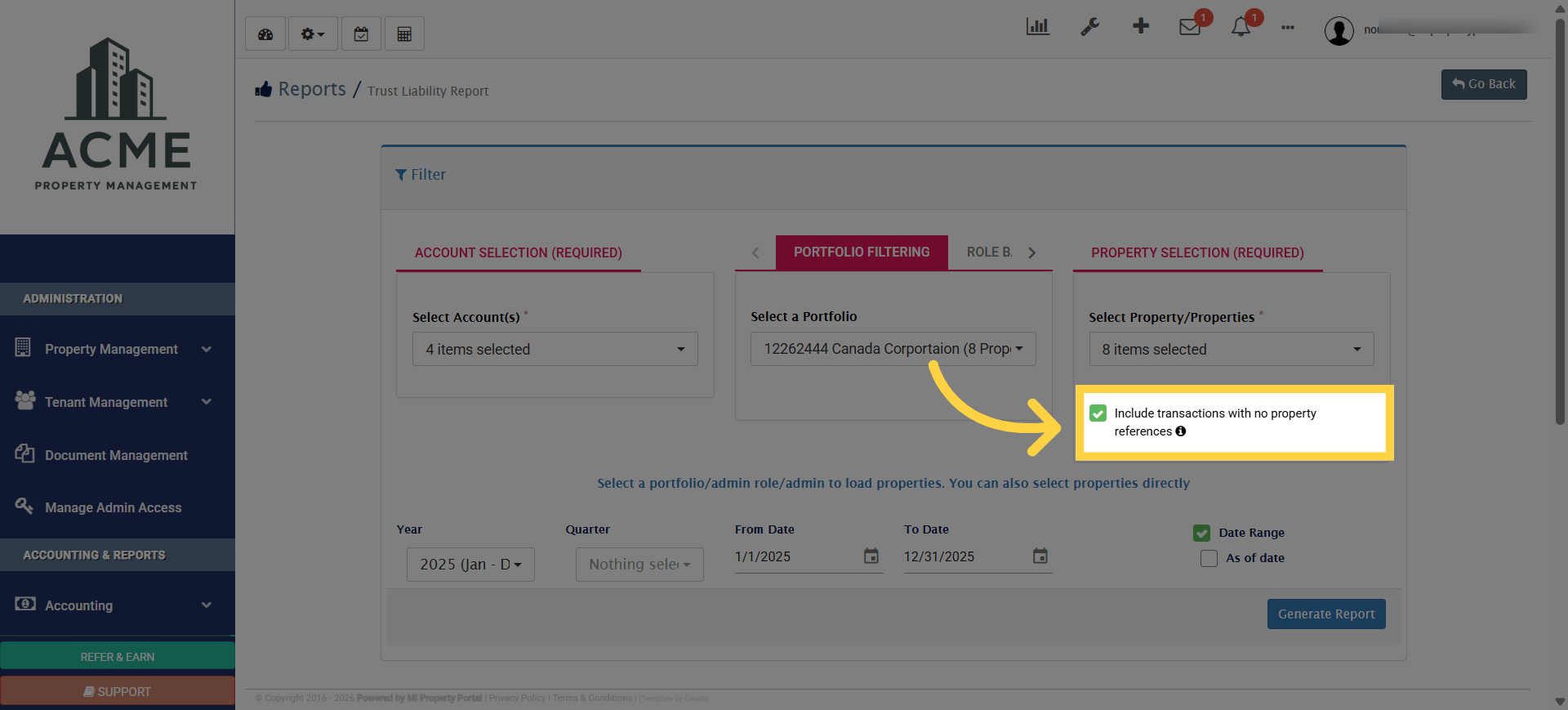Enable the As of date checkbox
1568x710 pixels.
pos(1209,558)
